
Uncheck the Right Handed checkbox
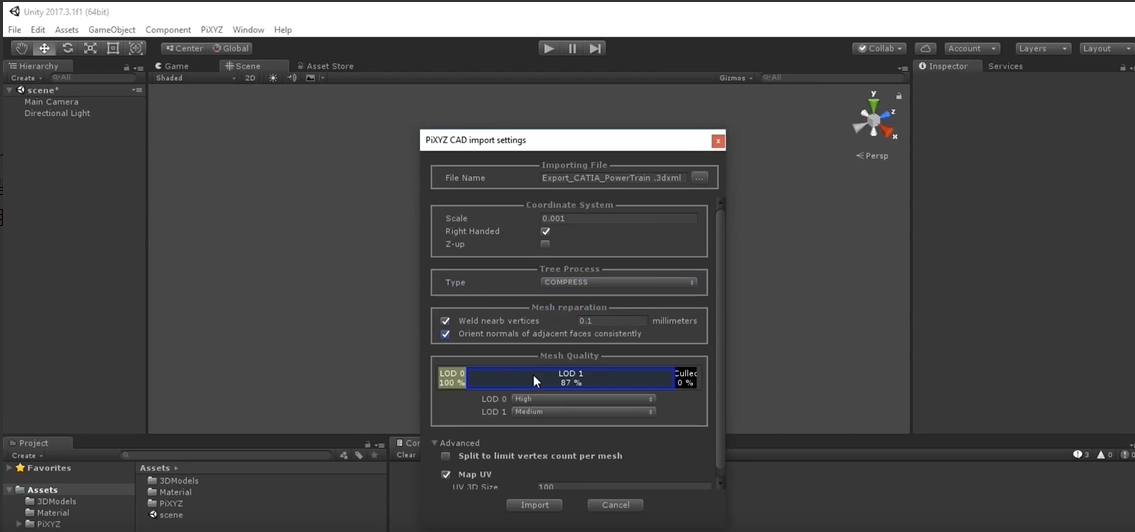click(x=545, y=232)
